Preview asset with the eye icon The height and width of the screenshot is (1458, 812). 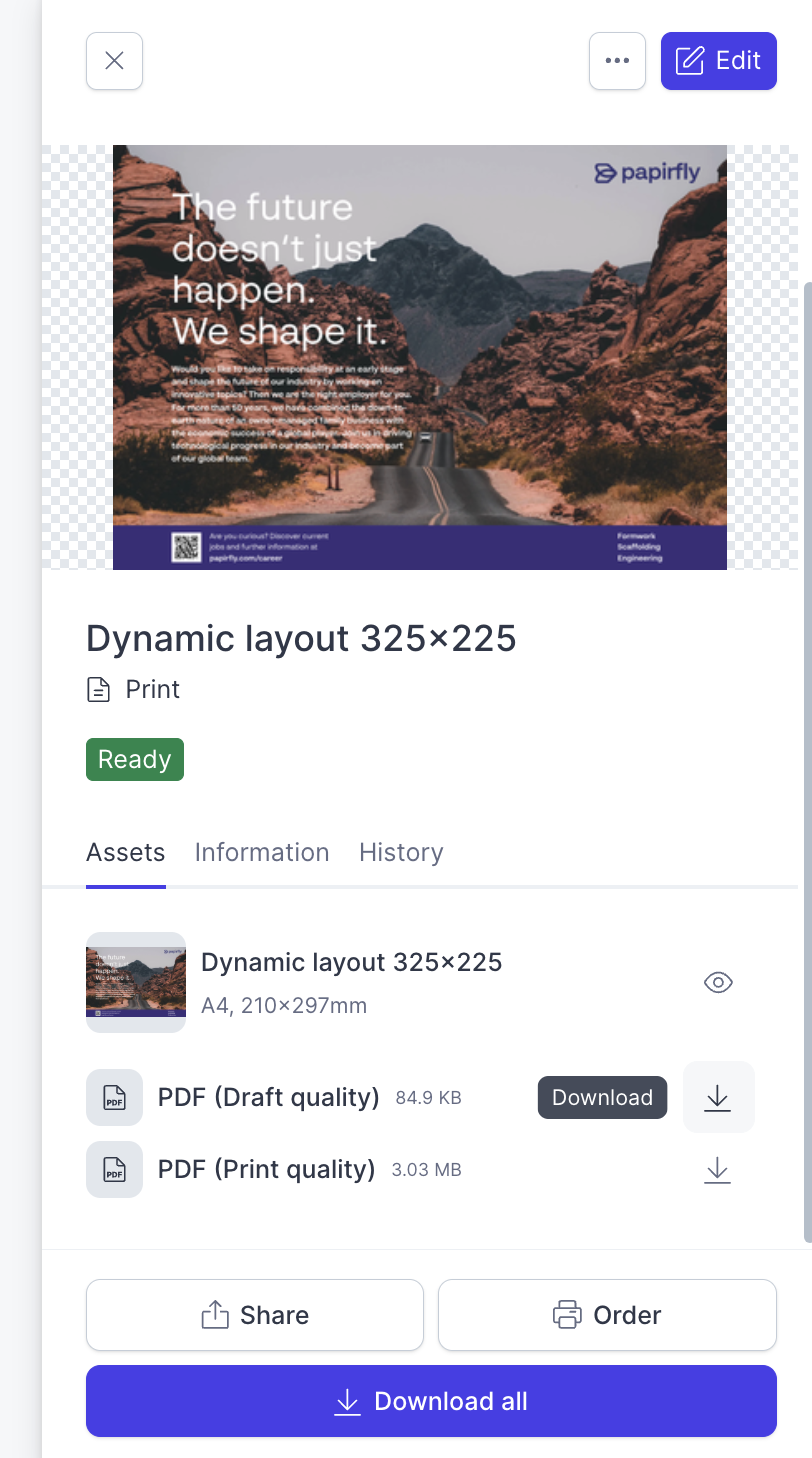pos(718,982)
